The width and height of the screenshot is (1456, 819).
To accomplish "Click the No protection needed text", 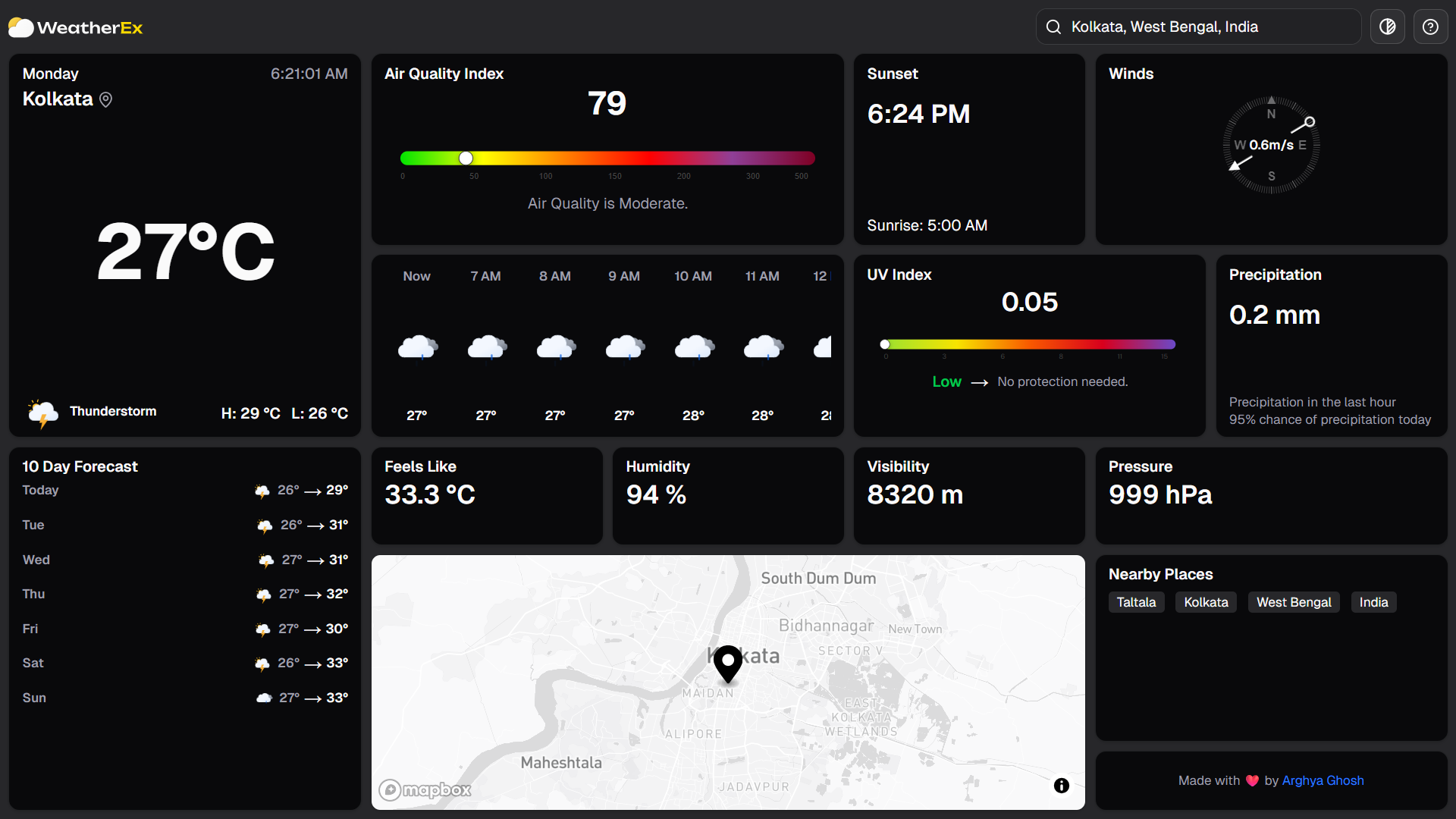I will point(1062,381).
